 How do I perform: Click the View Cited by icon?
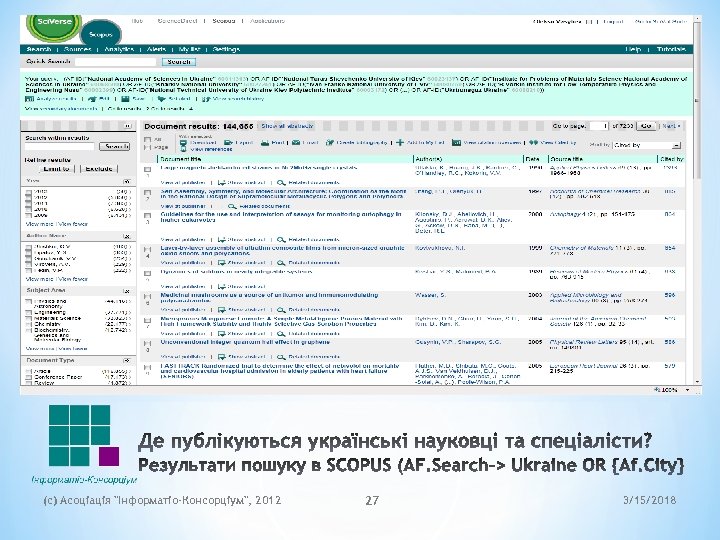(534, 143)
